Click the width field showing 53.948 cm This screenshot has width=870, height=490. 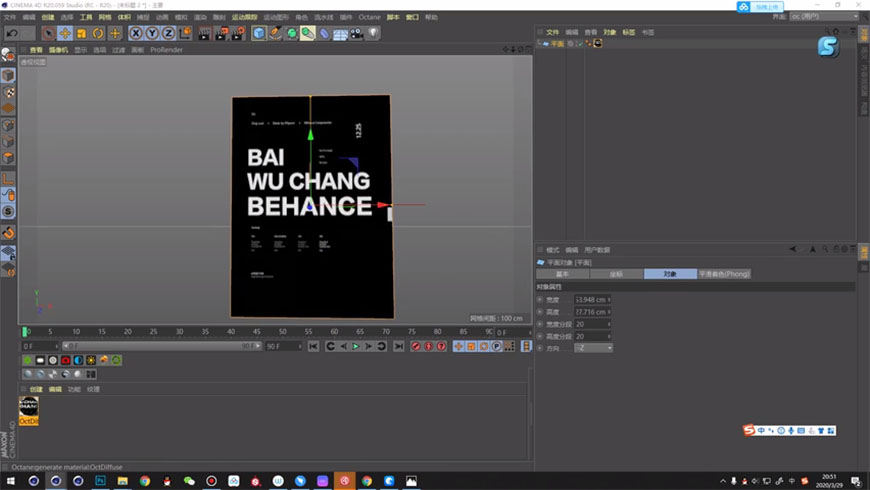tap(593, 300)
